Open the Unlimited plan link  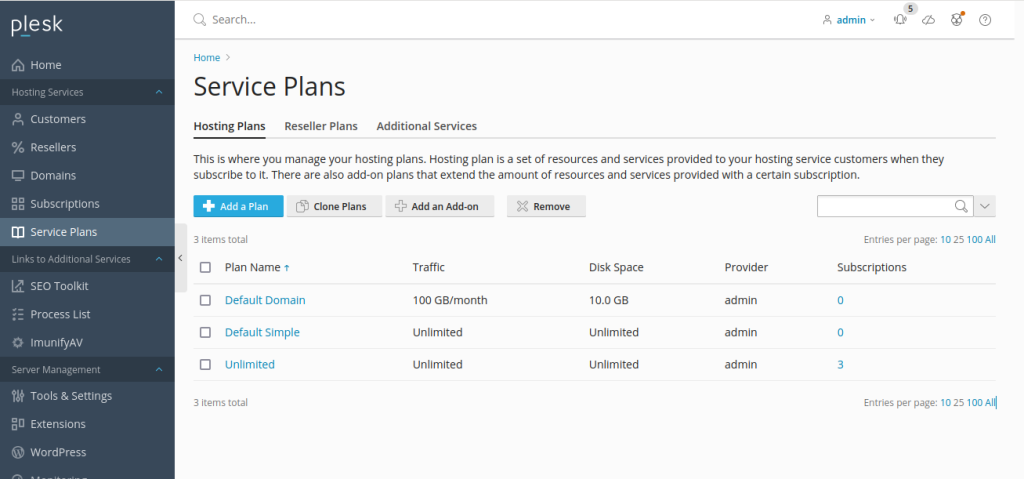click(249, 364)
